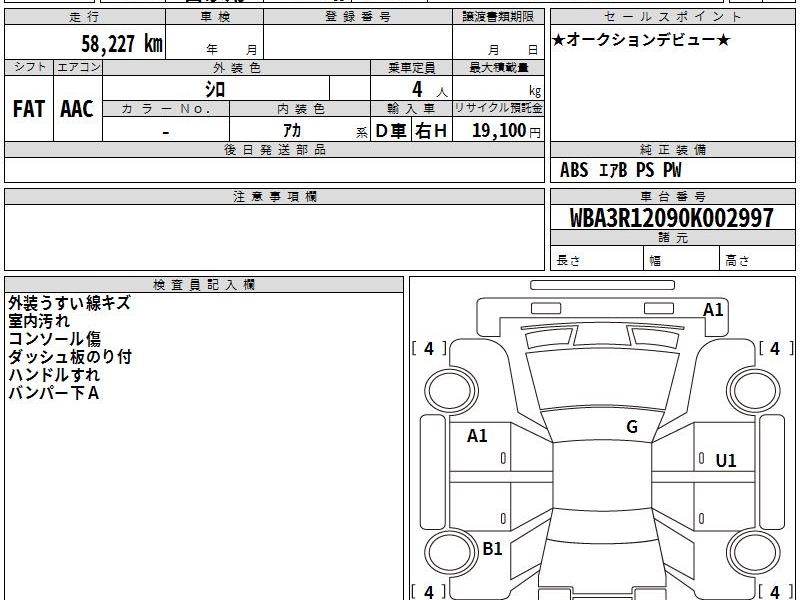Click the 譲渡書類期限 header

tap(498, 17)
